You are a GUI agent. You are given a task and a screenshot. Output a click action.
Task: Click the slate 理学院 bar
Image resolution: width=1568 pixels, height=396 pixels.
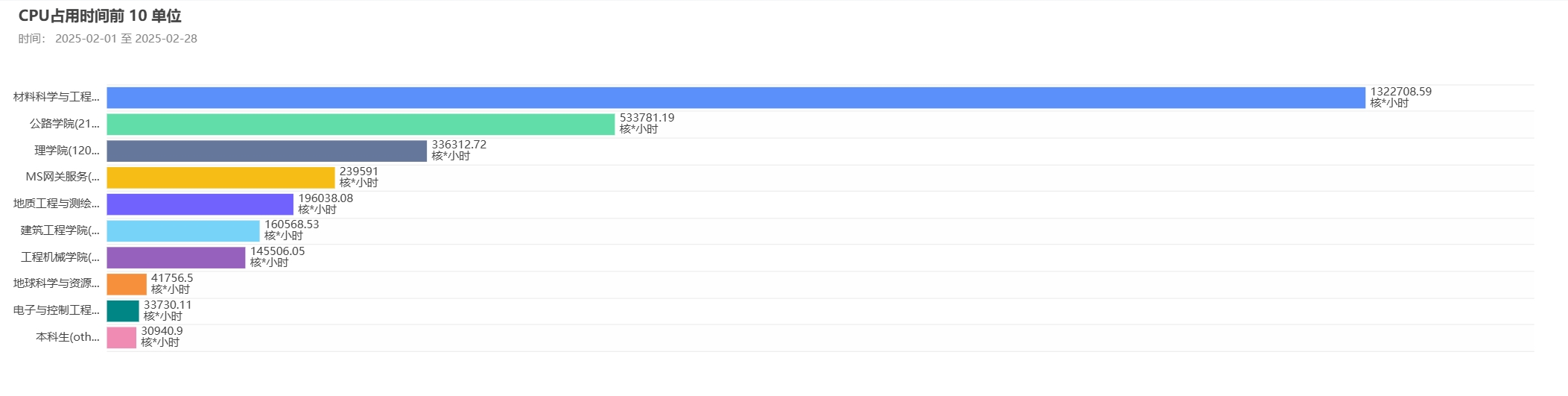click(267, 151)
